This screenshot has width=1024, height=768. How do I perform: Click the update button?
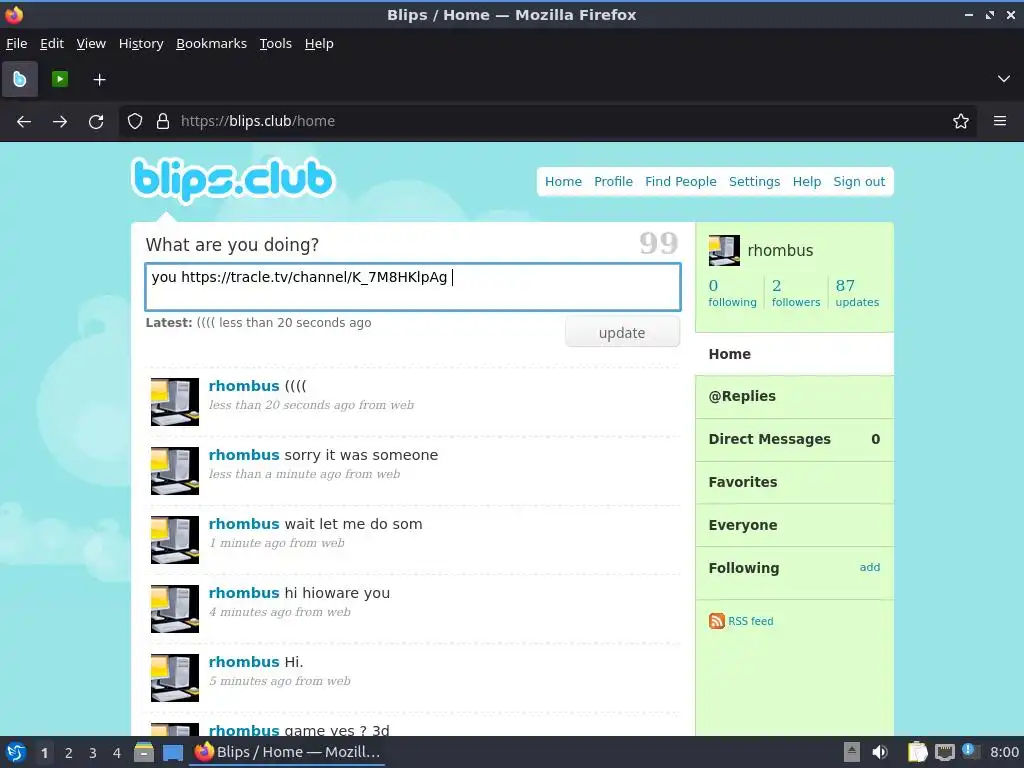[x=622, y=332]
